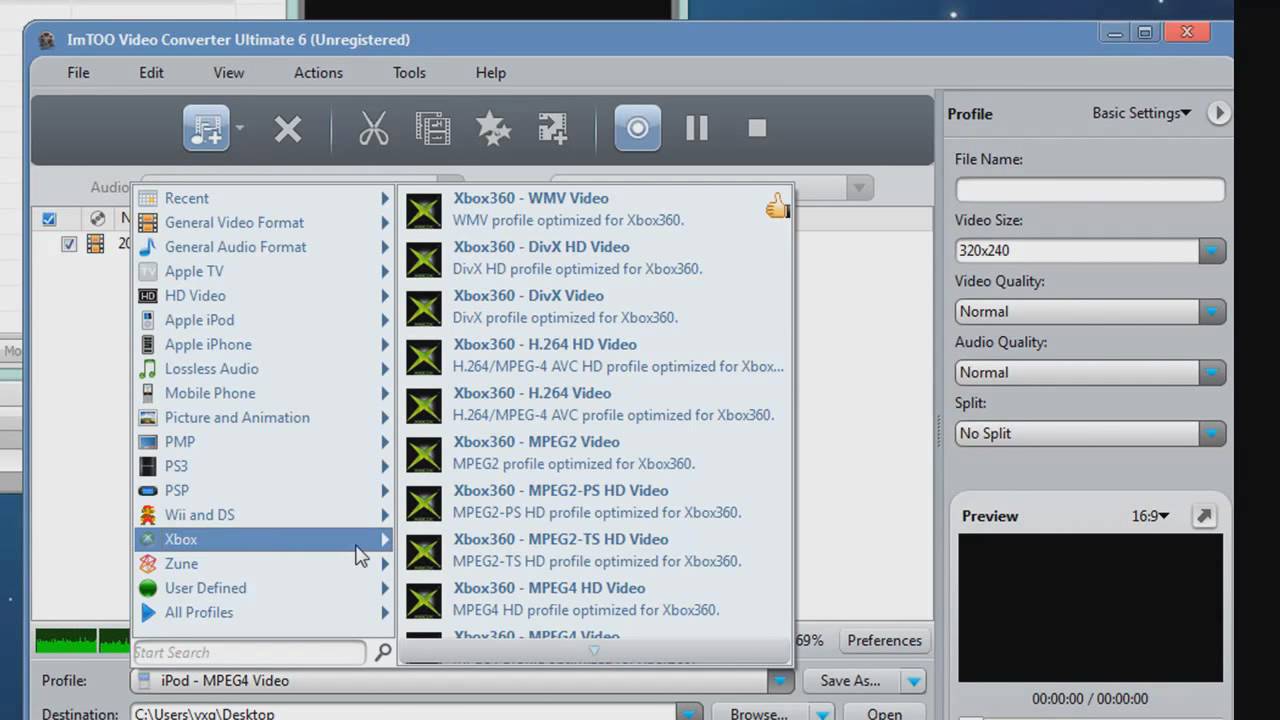Stop conversion with the Stop button
The height and width of the screenshot is (720, 1280).
pos(757,128)
